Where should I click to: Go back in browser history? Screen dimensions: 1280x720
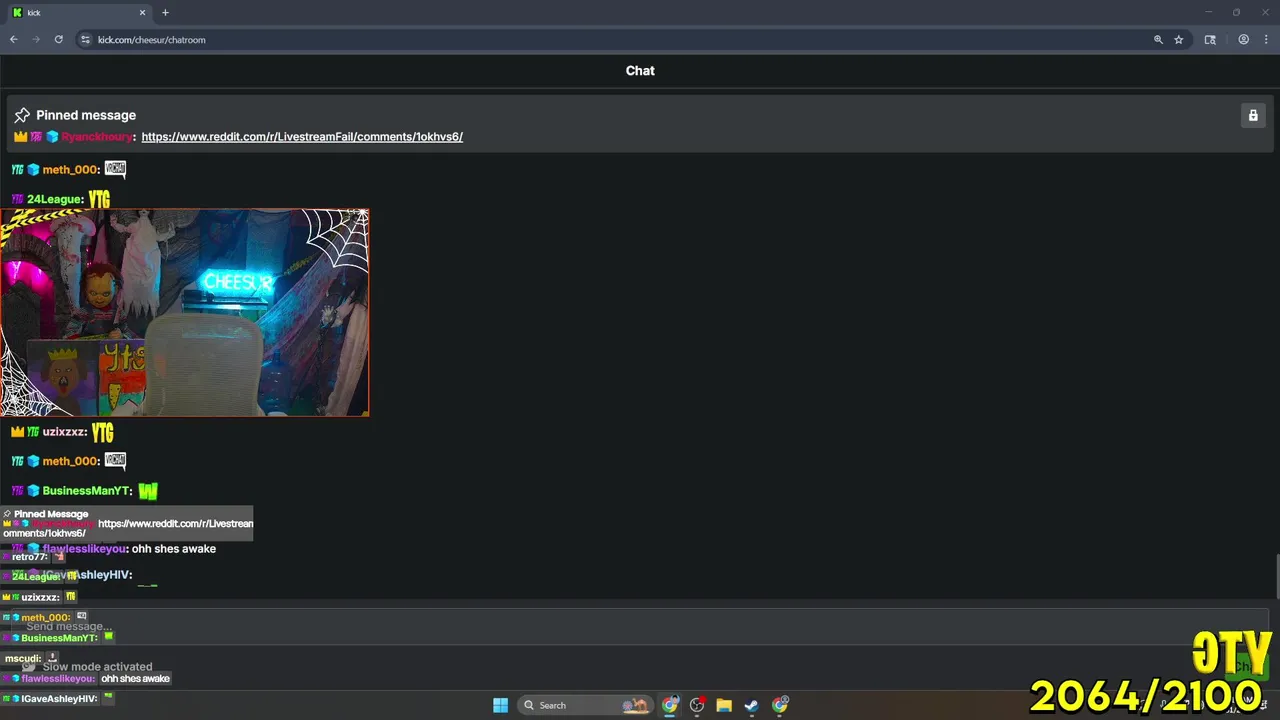[14, 40]
